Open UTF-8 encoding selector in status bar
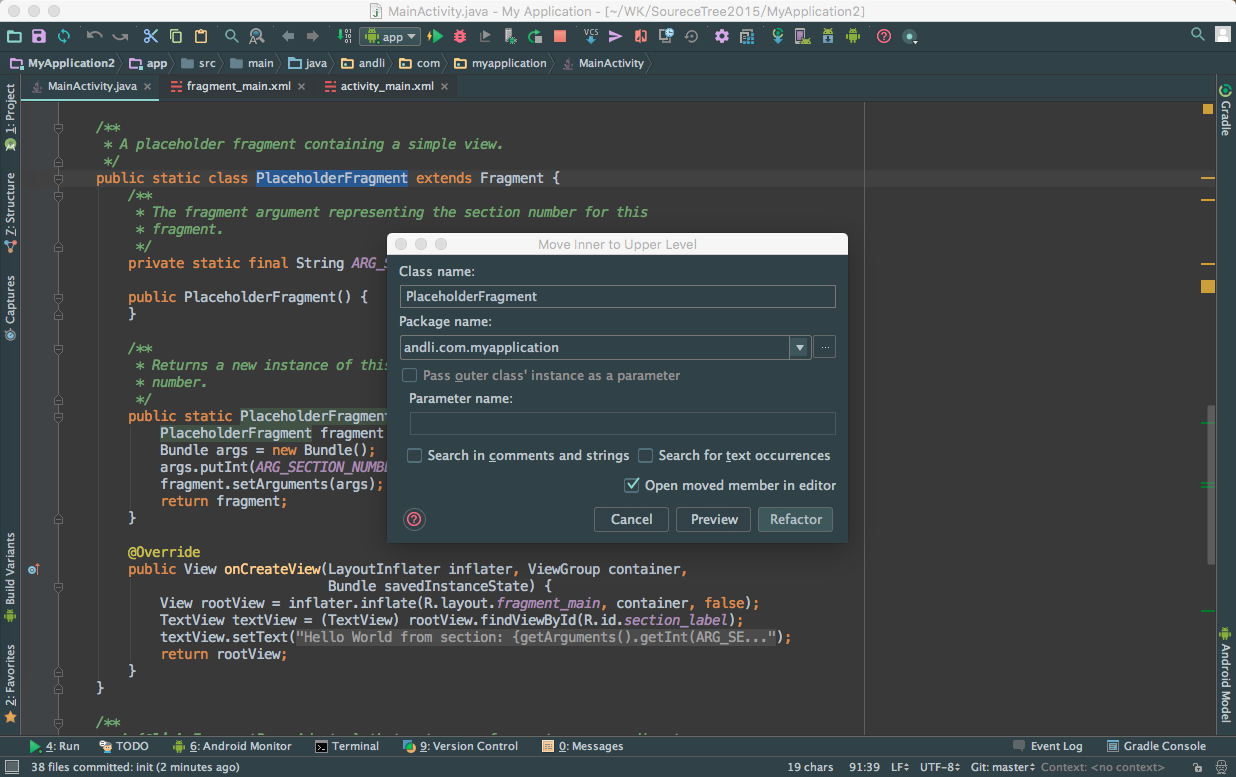The width and height of the screenshot is (1236, 777). [940, 767]
